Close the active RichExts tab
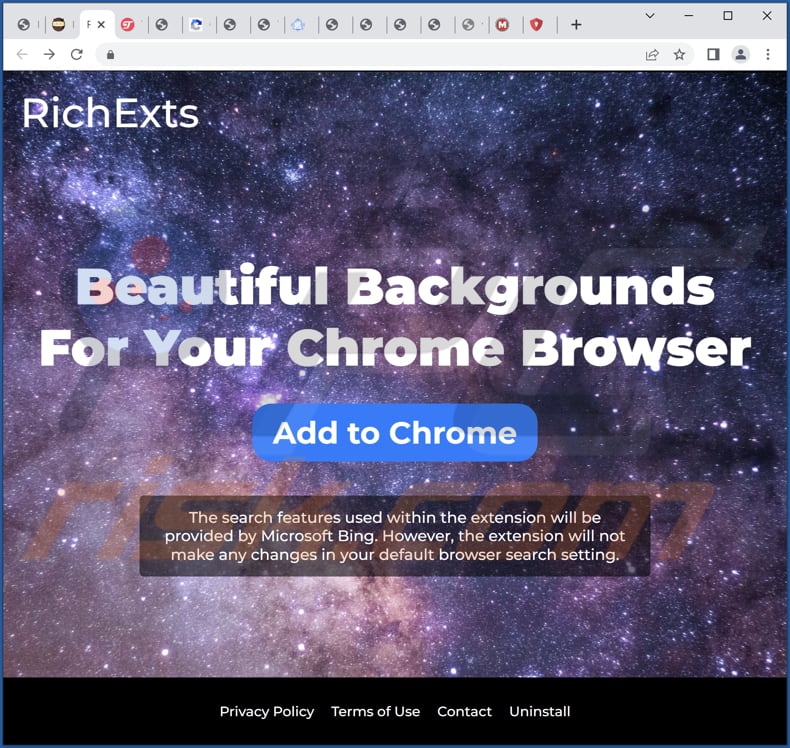 101,24
